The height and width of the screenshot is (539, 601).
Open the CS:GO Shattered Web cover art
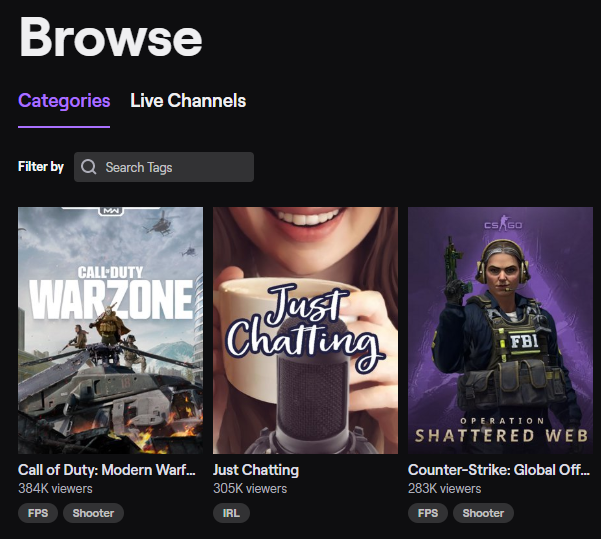click(500, 330)
